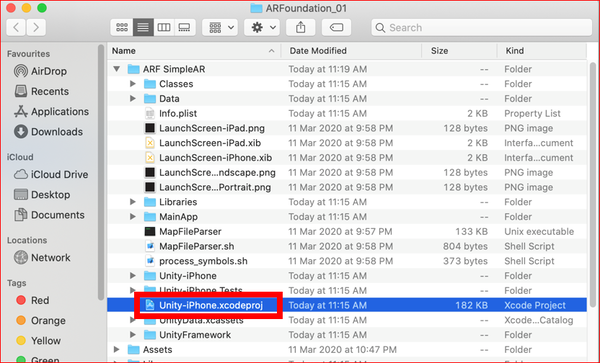Switch to icon view in toolbar

point(122,28)
